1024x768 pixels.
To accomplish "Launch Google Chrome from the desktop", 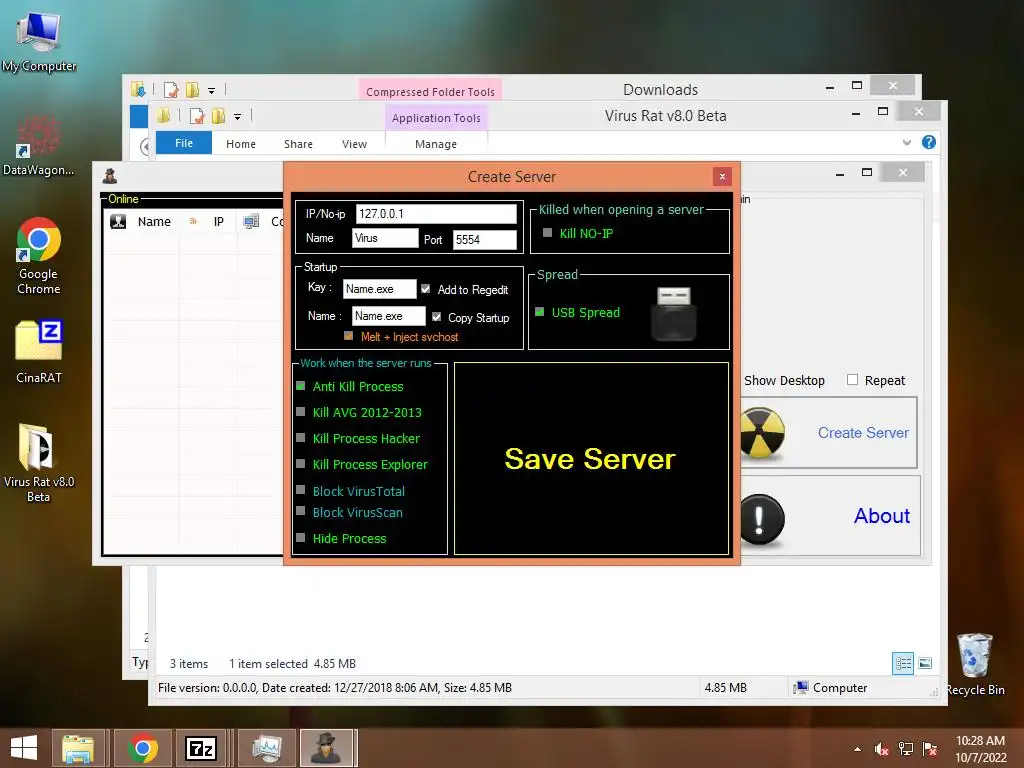I will 39,256.
